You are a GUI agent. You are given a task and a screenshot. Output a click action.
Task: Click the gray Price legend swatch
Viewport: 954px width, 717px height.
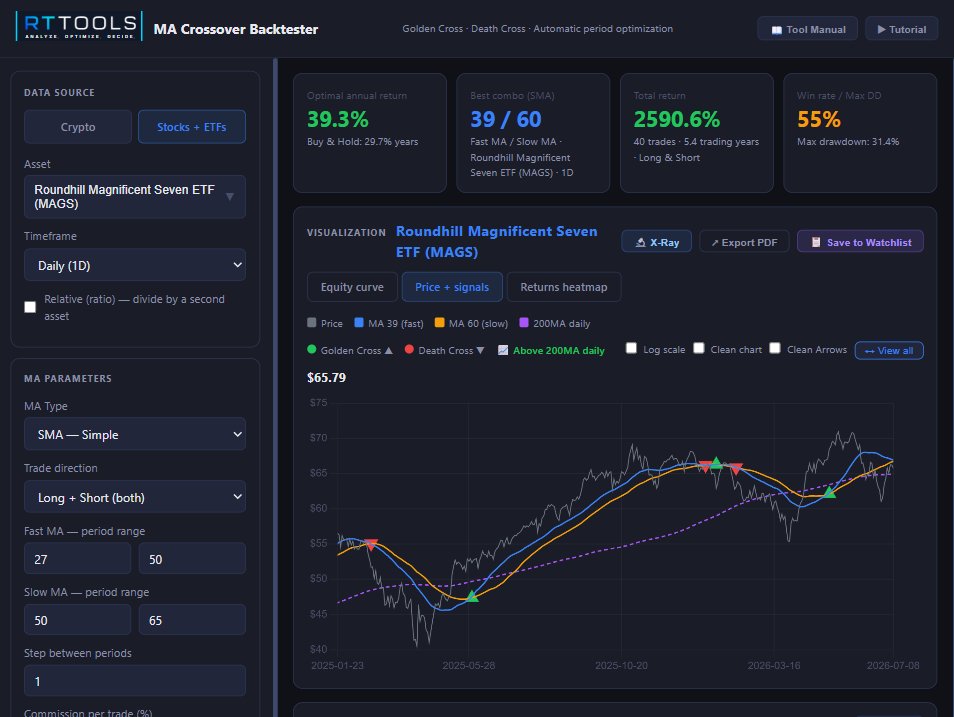point(312,323)
